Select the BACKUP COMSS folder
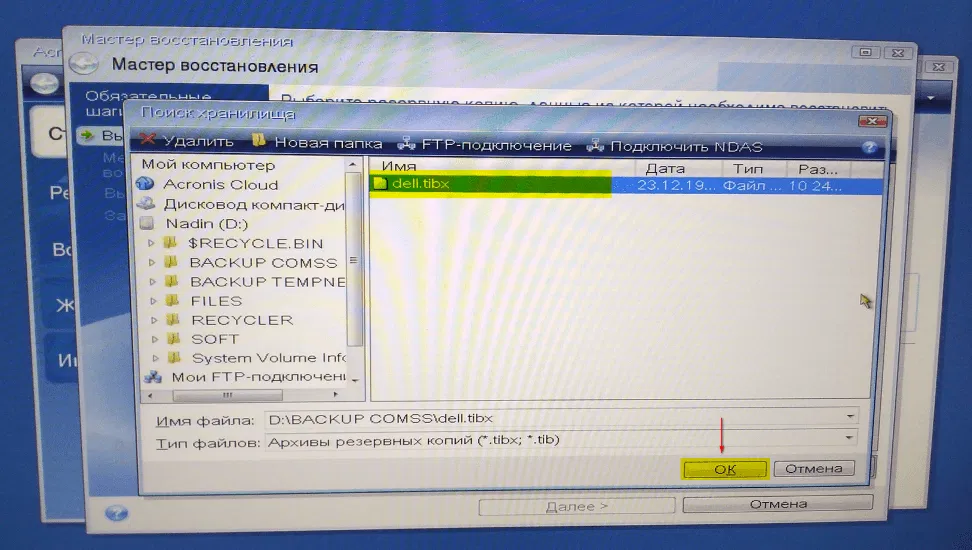The image size is (972, 550). coord(263,262)
